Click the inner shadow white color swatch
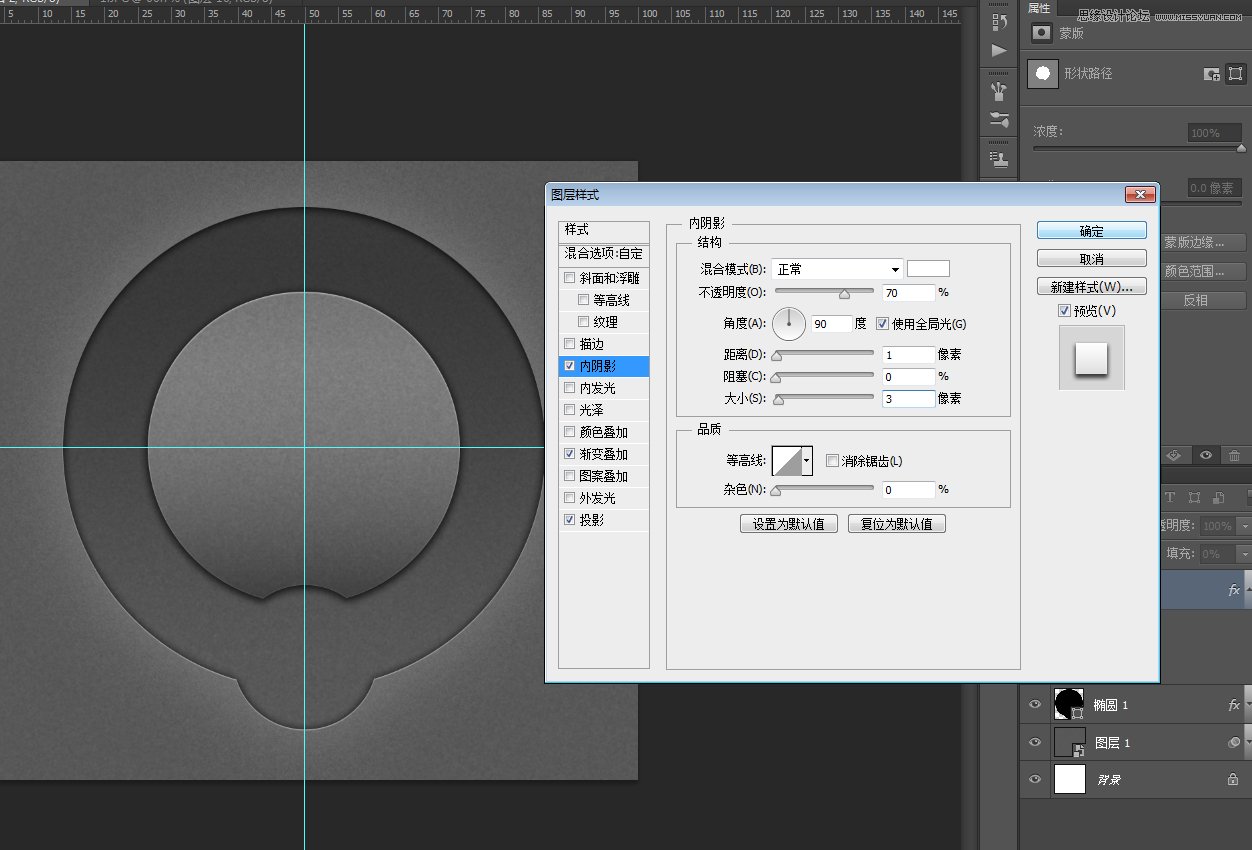 click(928, 269)
